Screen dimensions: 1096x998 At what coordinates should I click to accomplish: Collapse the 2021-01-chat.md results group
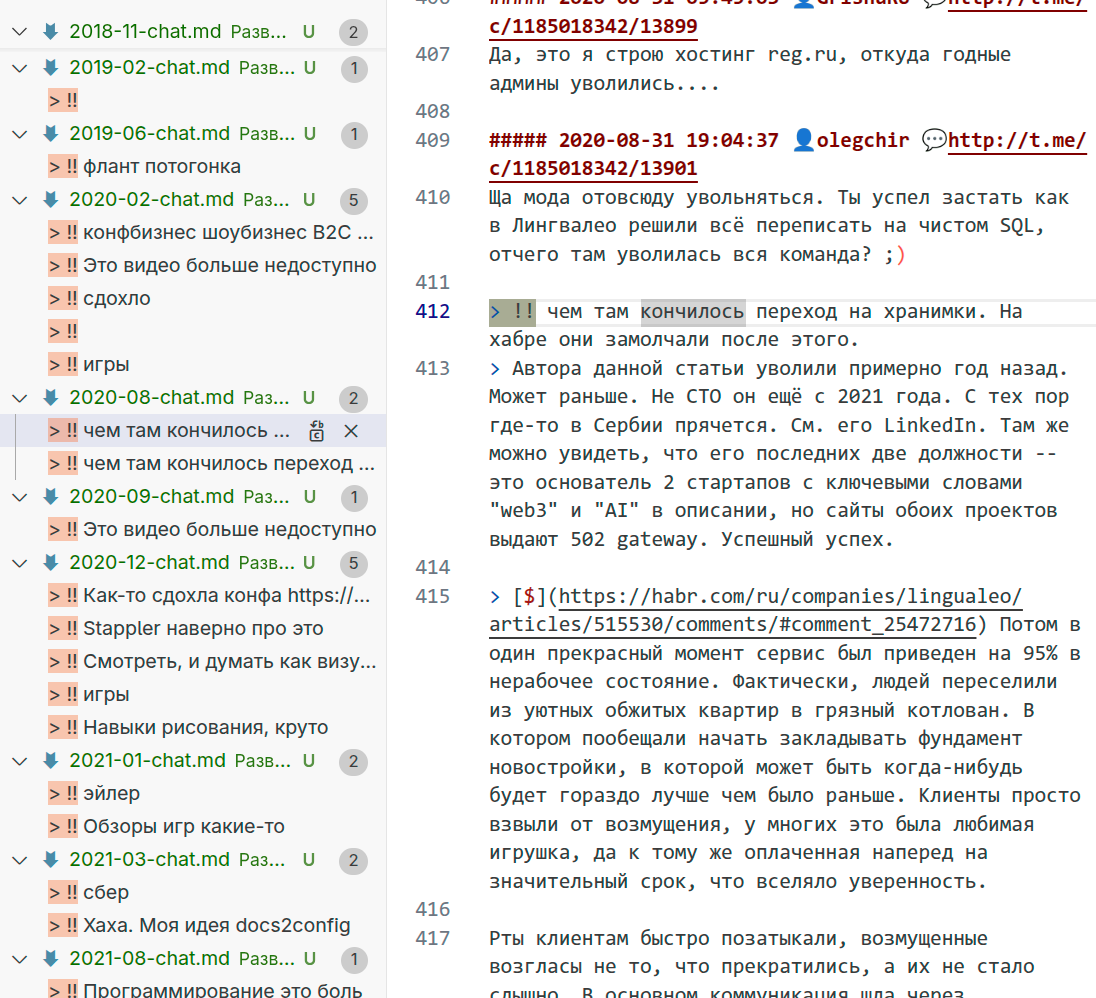click(x=19, y=762)
